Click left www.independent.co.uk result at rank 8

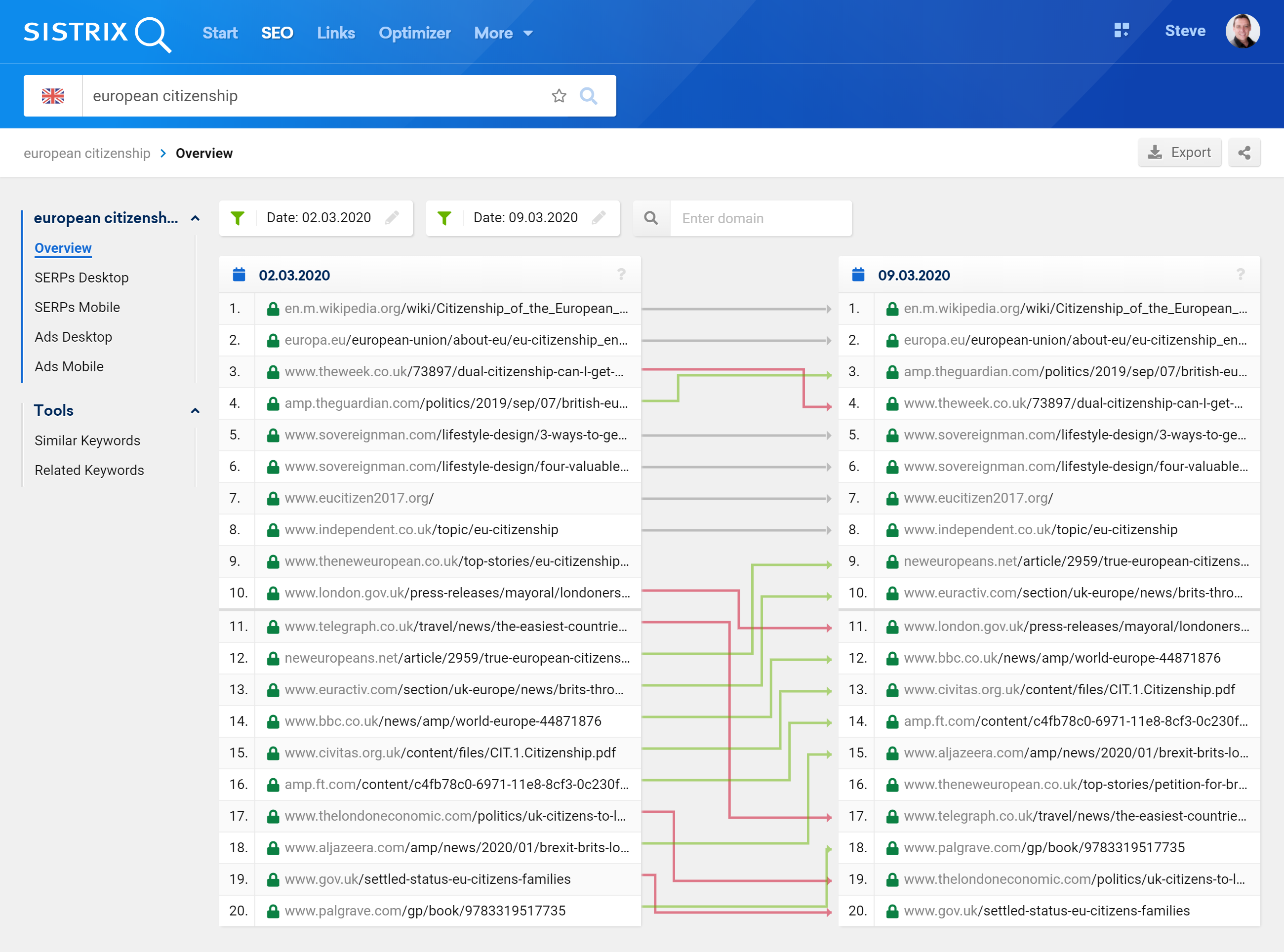pos(421,530)
